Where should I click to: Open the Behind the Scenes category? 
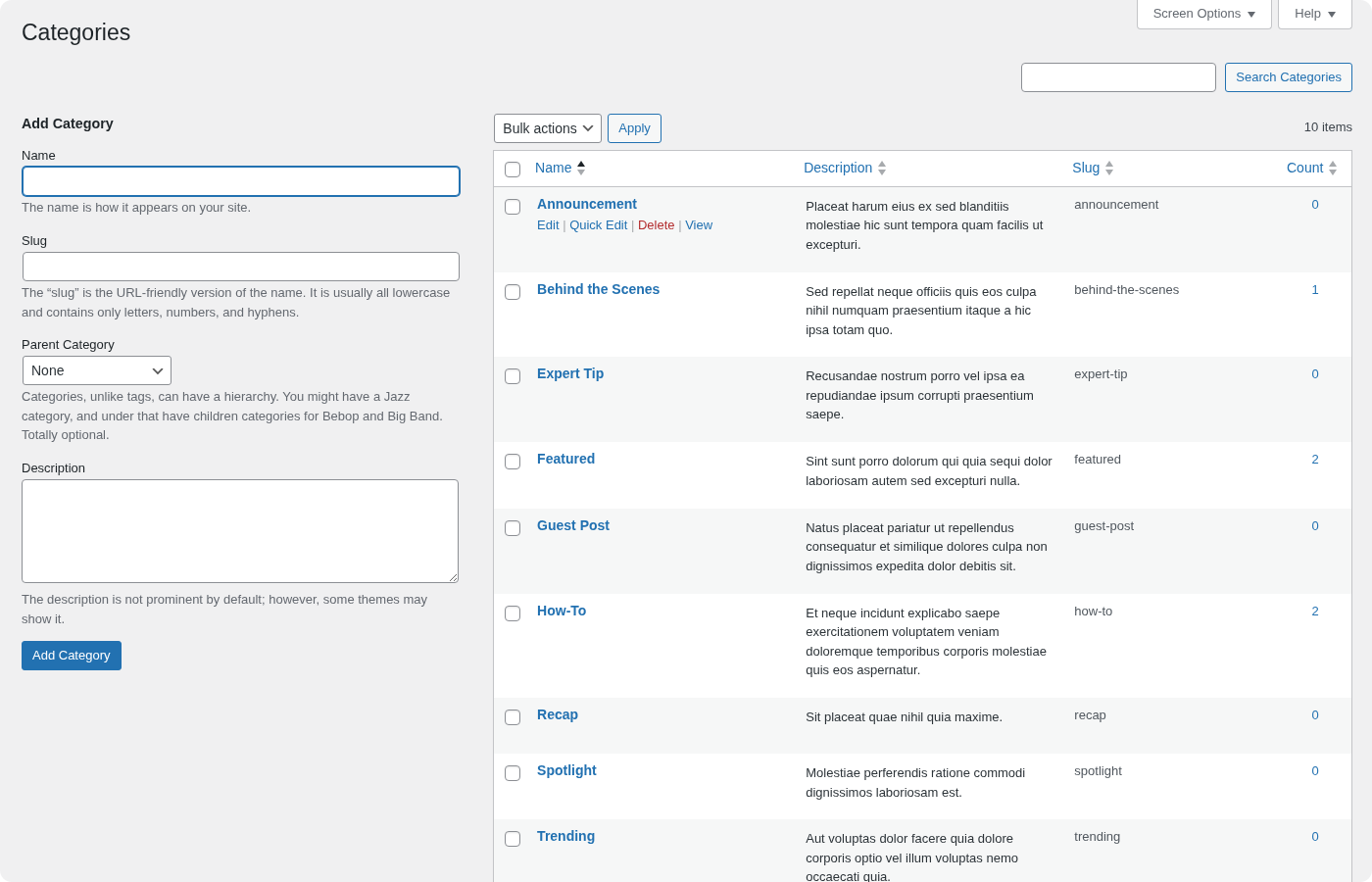[598, 289]
